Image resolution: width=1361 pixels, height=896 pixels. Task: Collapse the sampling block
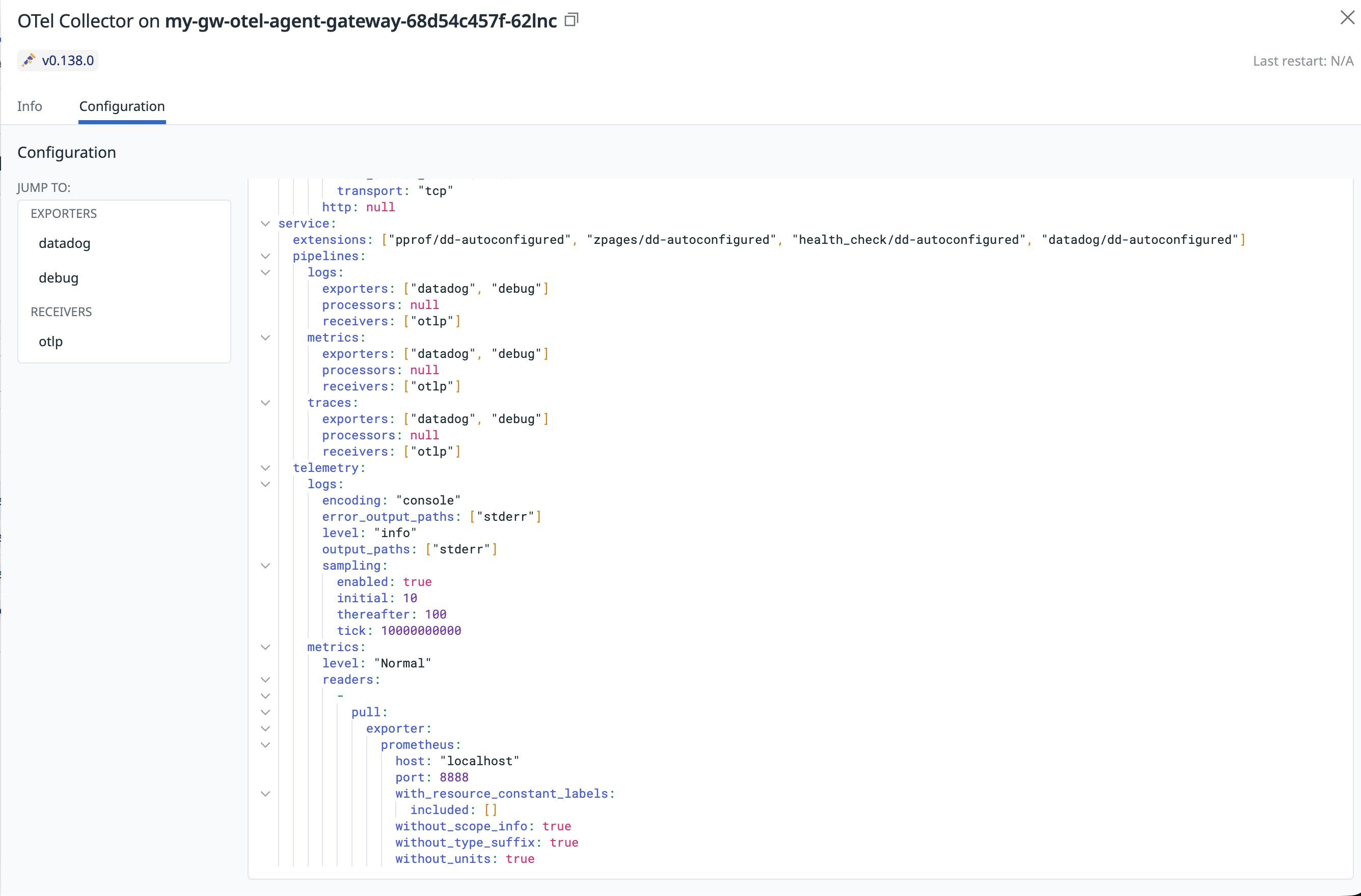pyautogui.click(x=265, y=566)
